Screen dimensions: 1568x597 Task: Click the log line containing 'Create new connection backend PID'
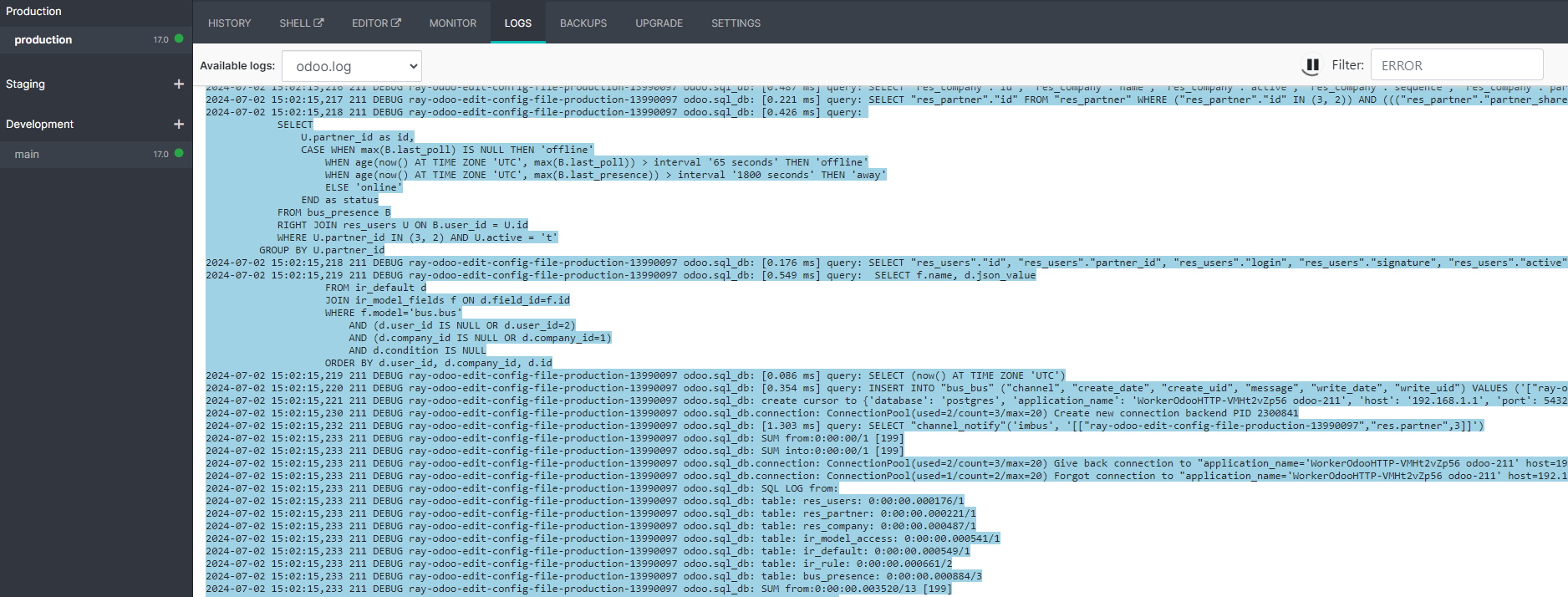[x=752, y=413]
